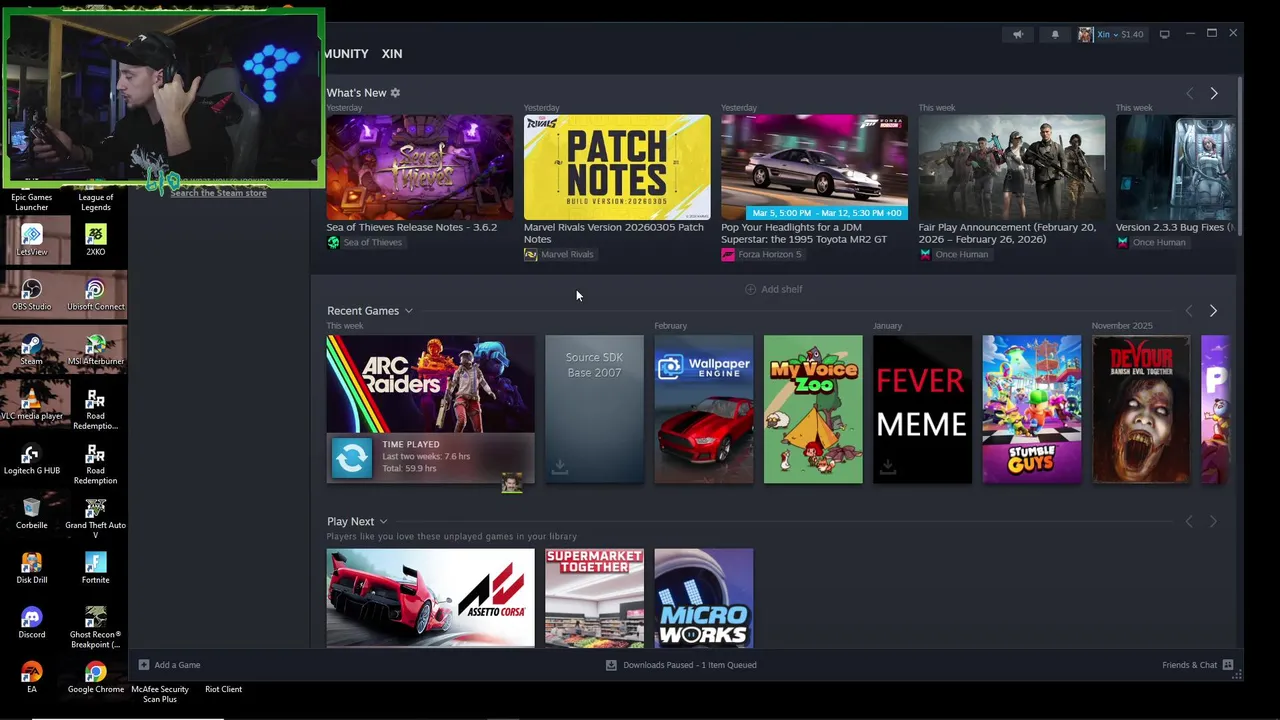
Task: Show next What's New items arrow
Action: 1214,93
